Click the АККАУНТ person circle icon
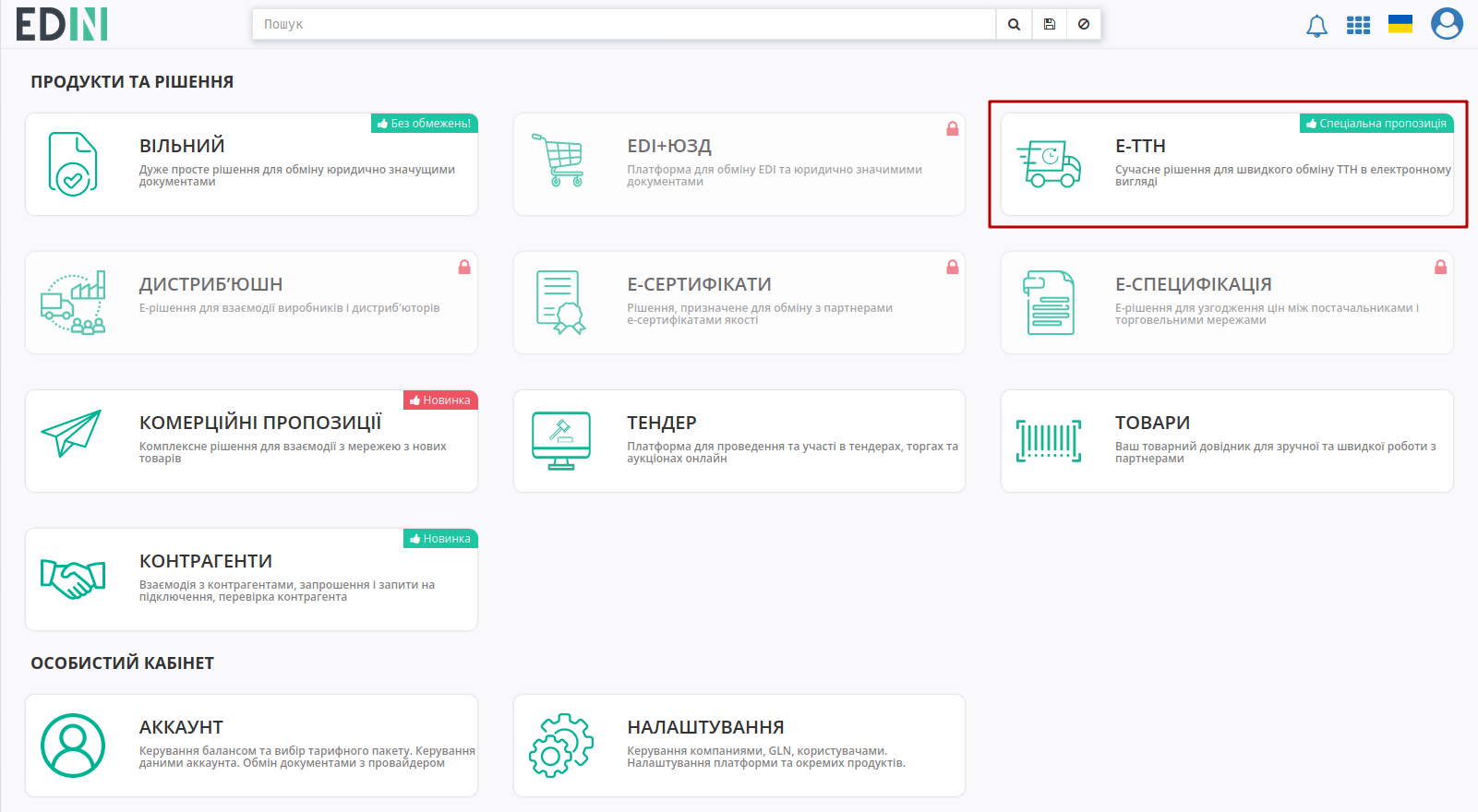 click(73, 746)
